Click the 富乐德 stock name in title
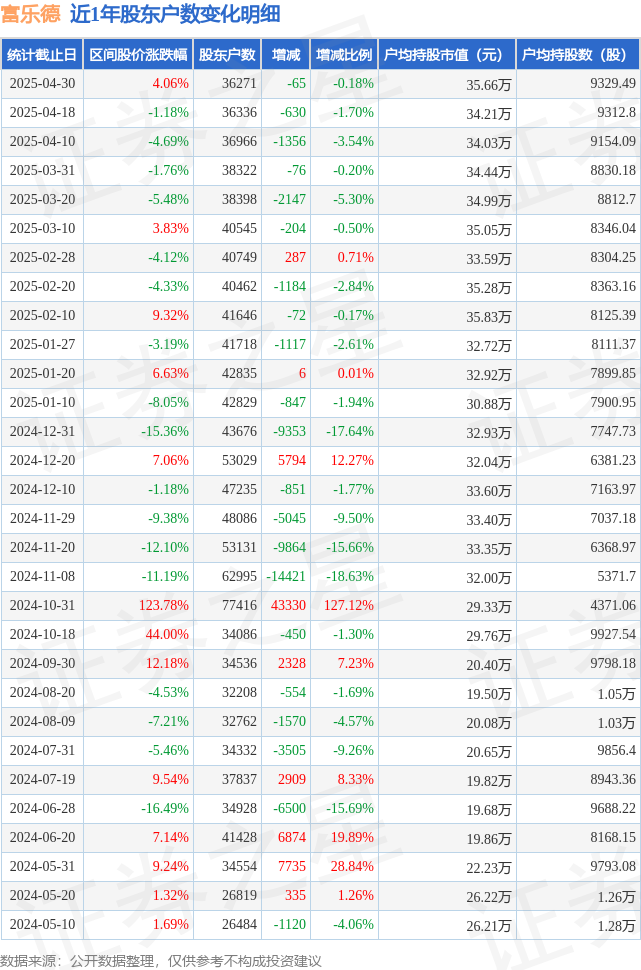The image size is (641, 970). coord(30,14)
